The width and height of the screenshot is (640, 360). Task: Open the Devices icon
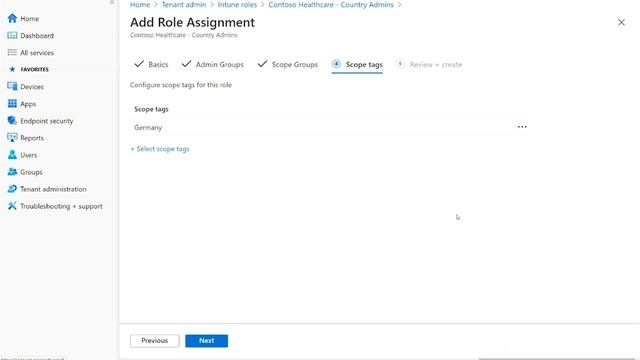[x=12, y=87]
